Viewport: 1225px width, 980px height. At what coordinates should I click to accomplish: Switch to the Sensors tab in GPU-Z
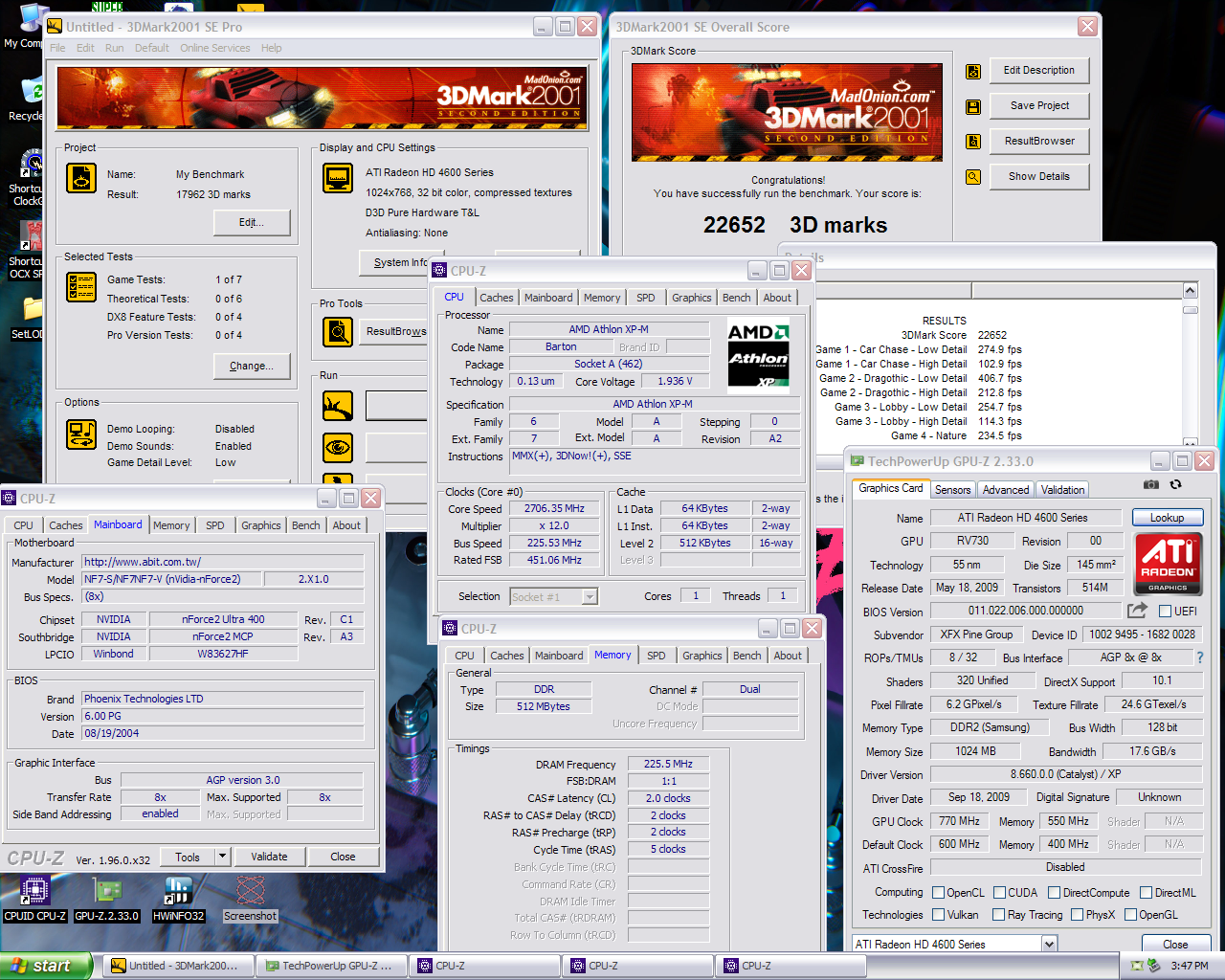[952, 490]
